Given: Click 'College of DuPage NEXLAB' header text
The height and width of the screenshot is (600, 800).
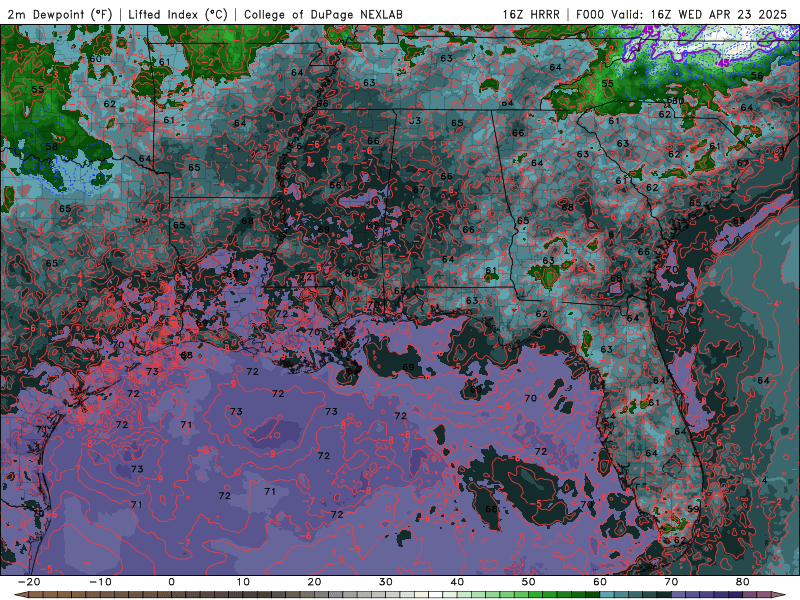Looking at the screenshot, I should (323, 15).
